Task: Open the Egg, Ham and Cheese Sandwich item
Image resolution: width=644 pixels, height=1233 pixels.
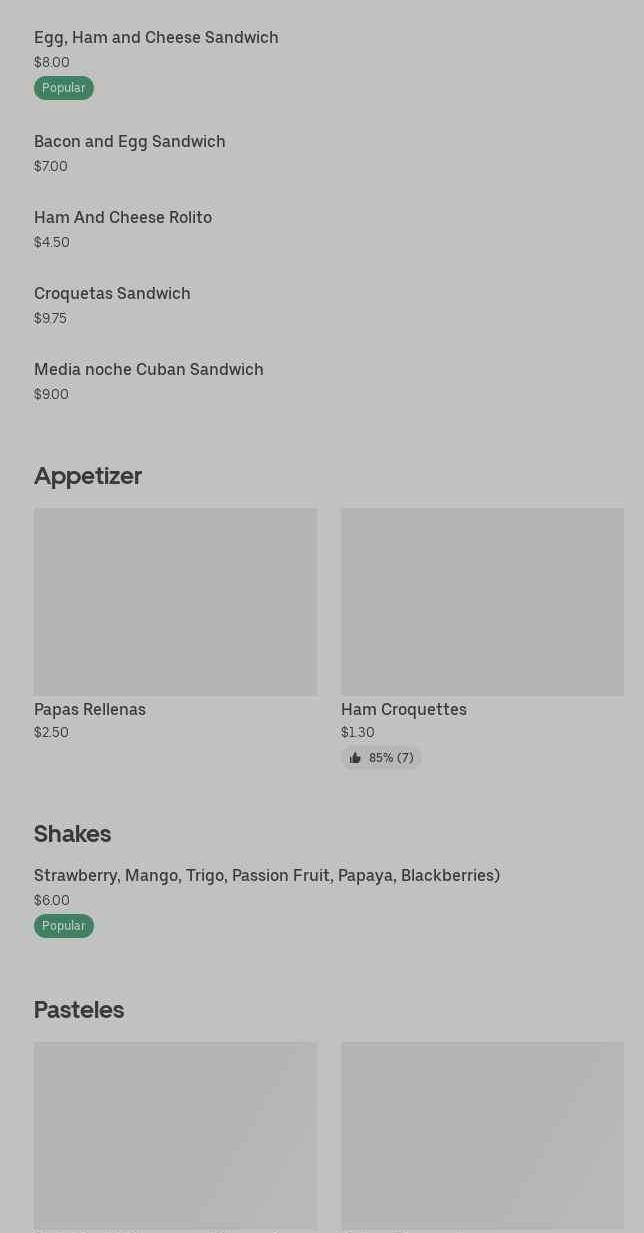Action: click(x=156, y=38)
